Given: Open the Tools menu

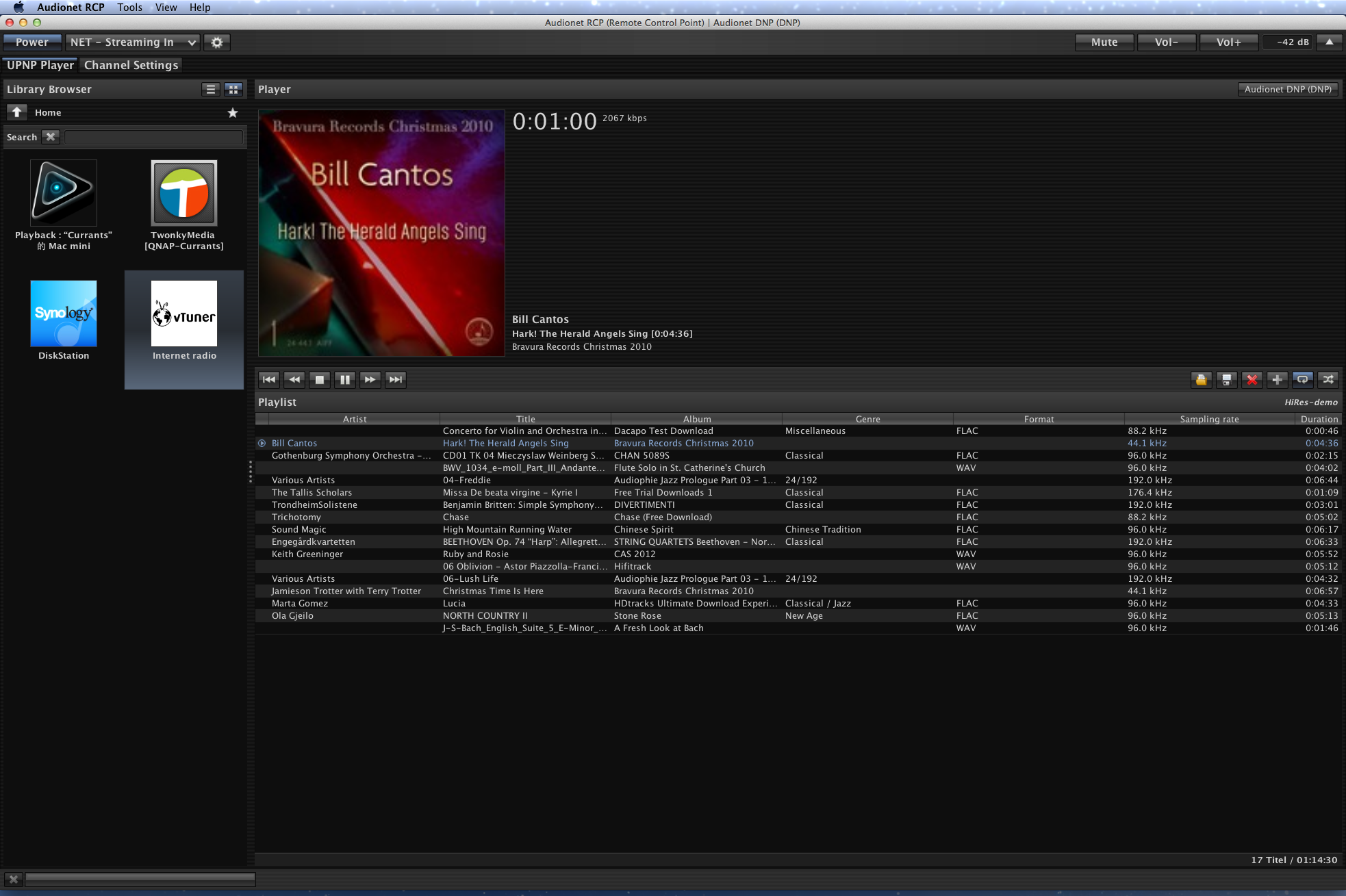Looking at the screenshot, I should tap(129, 7).
